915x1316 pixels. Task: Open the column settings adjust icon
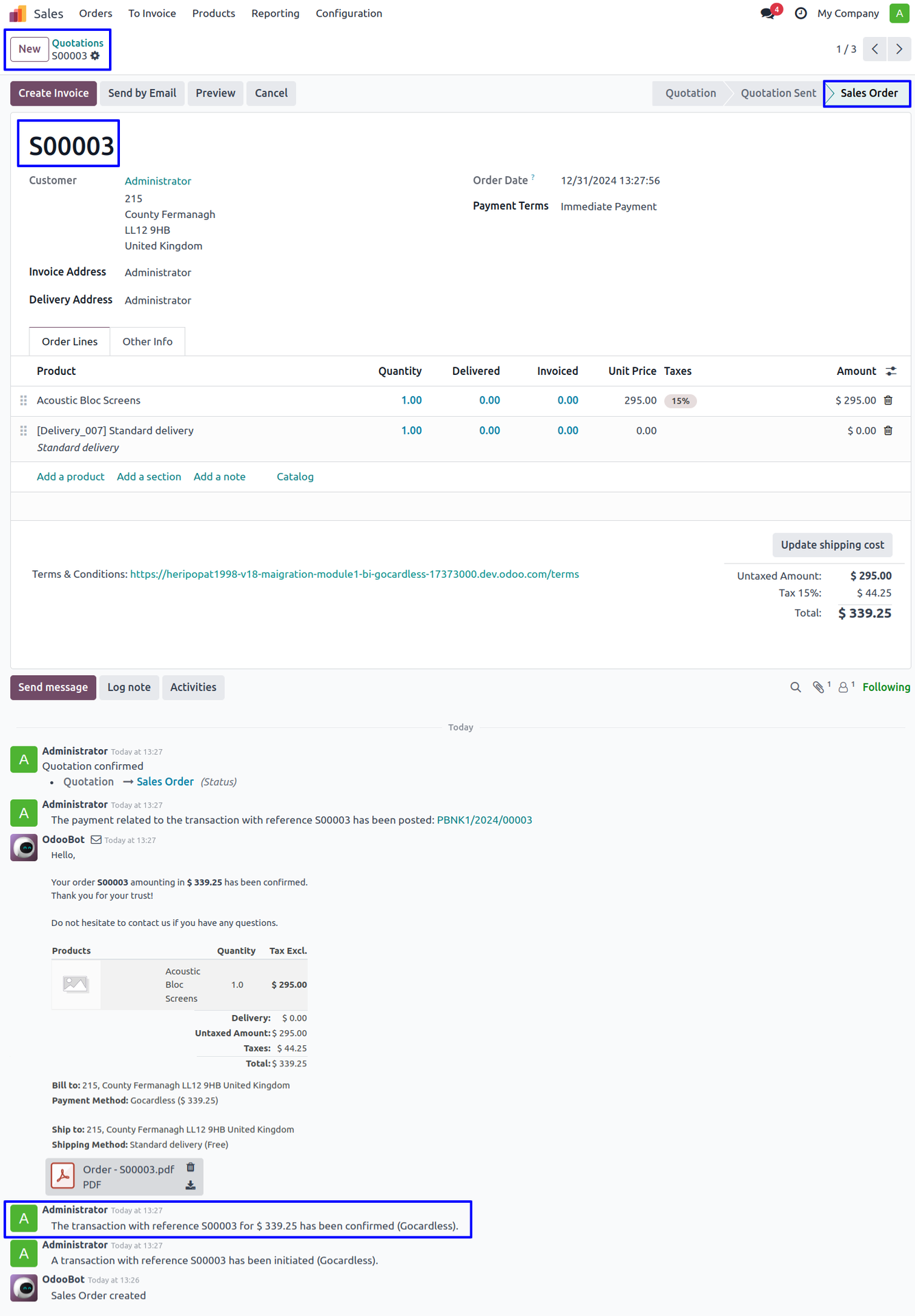891,371
